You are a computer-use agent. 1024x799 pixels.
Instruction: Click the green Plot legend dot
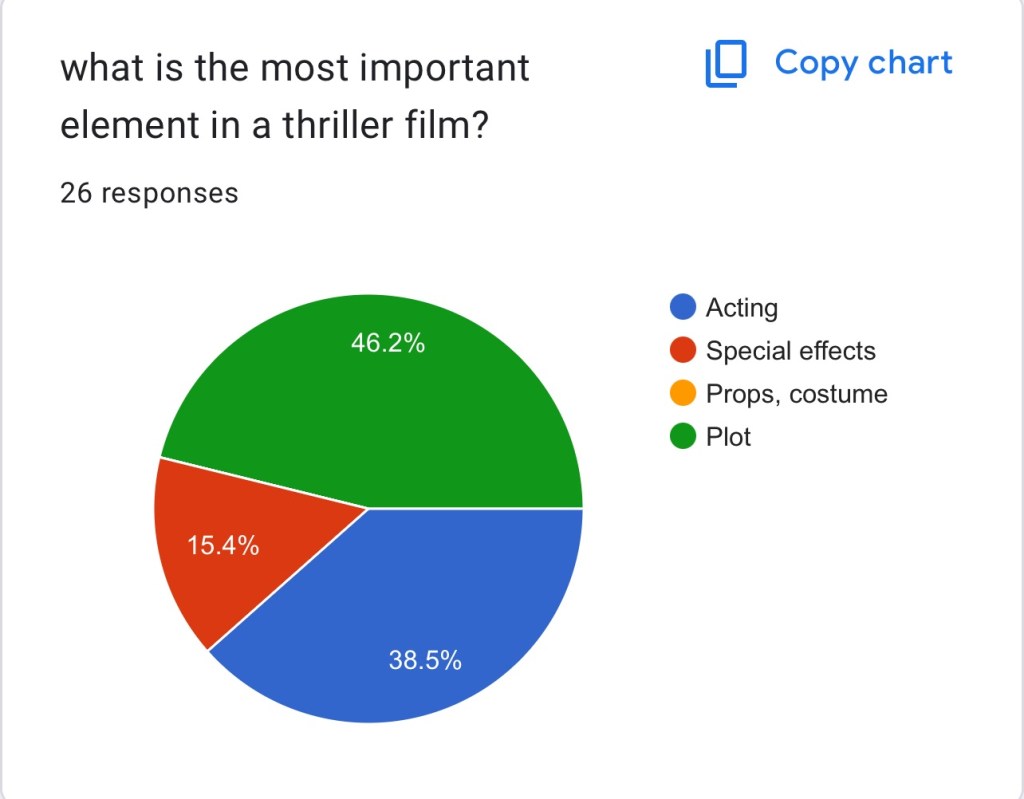coord(683,437)
